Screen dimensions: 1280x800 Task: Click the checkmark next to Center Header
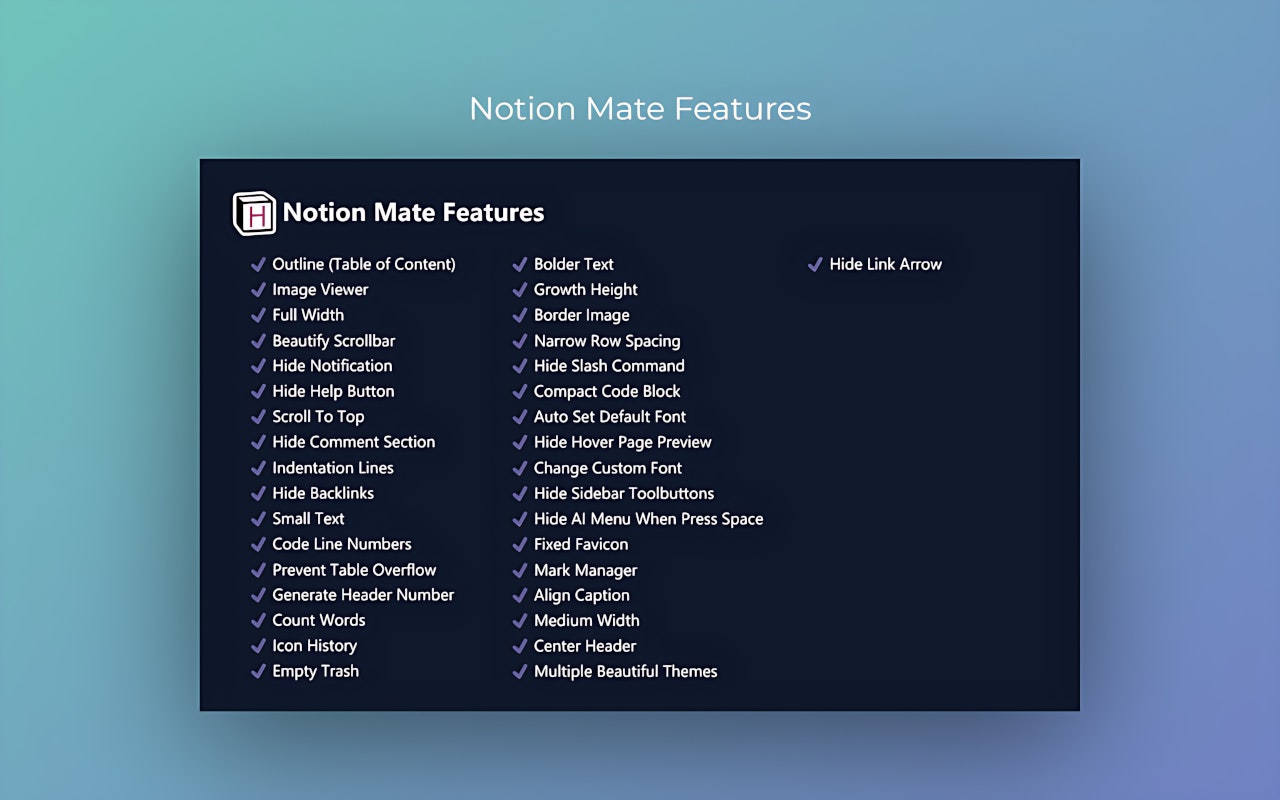click(520, 645)
